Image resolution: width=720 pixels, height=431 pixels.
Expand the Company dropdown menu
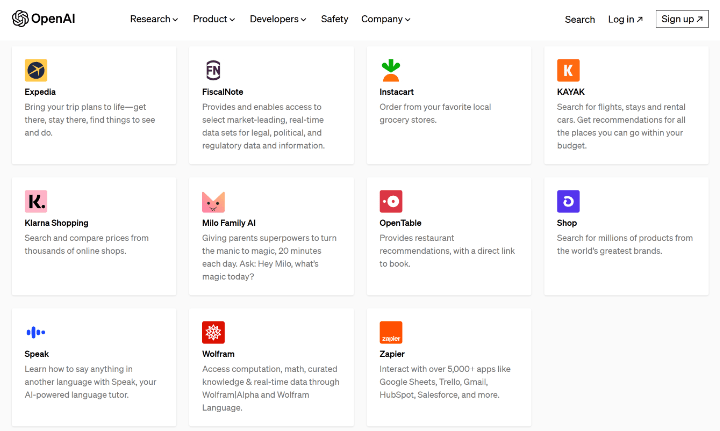coord(386,19)
